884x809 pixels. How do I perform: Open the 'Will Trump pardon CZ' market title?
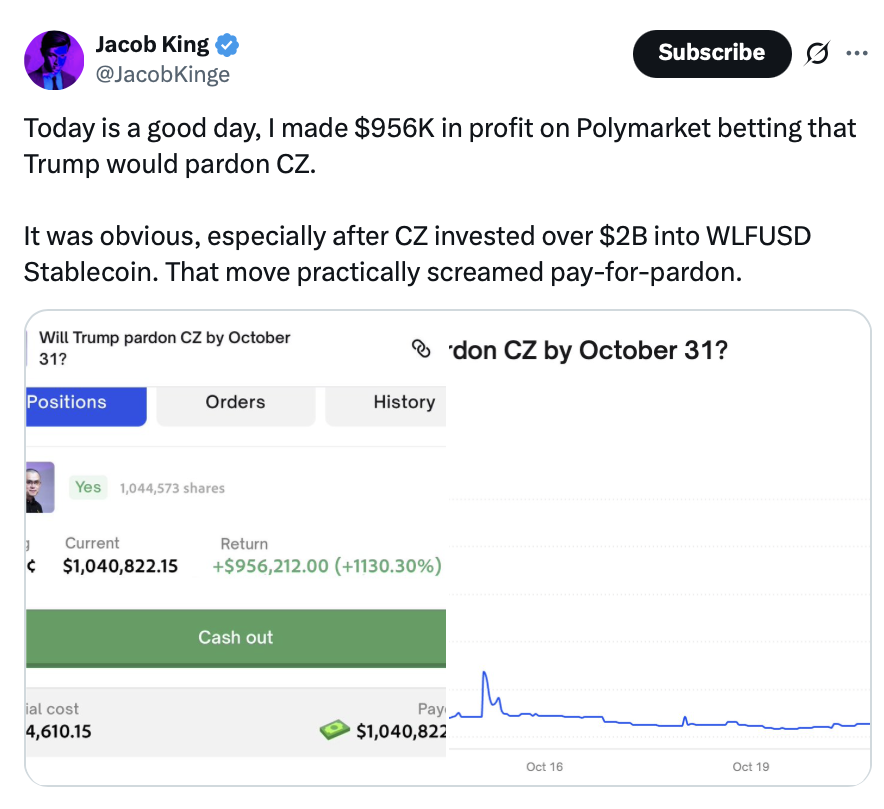tap(164, 346)
